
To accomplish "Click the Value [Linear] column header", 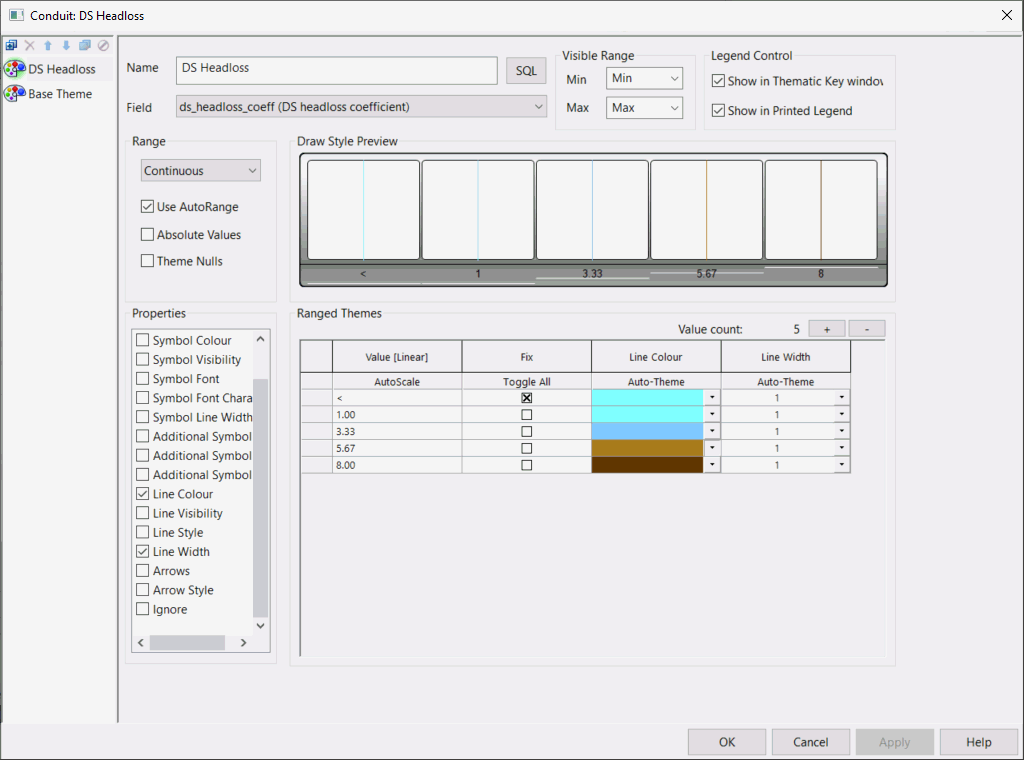I will [x=397, y=356].
